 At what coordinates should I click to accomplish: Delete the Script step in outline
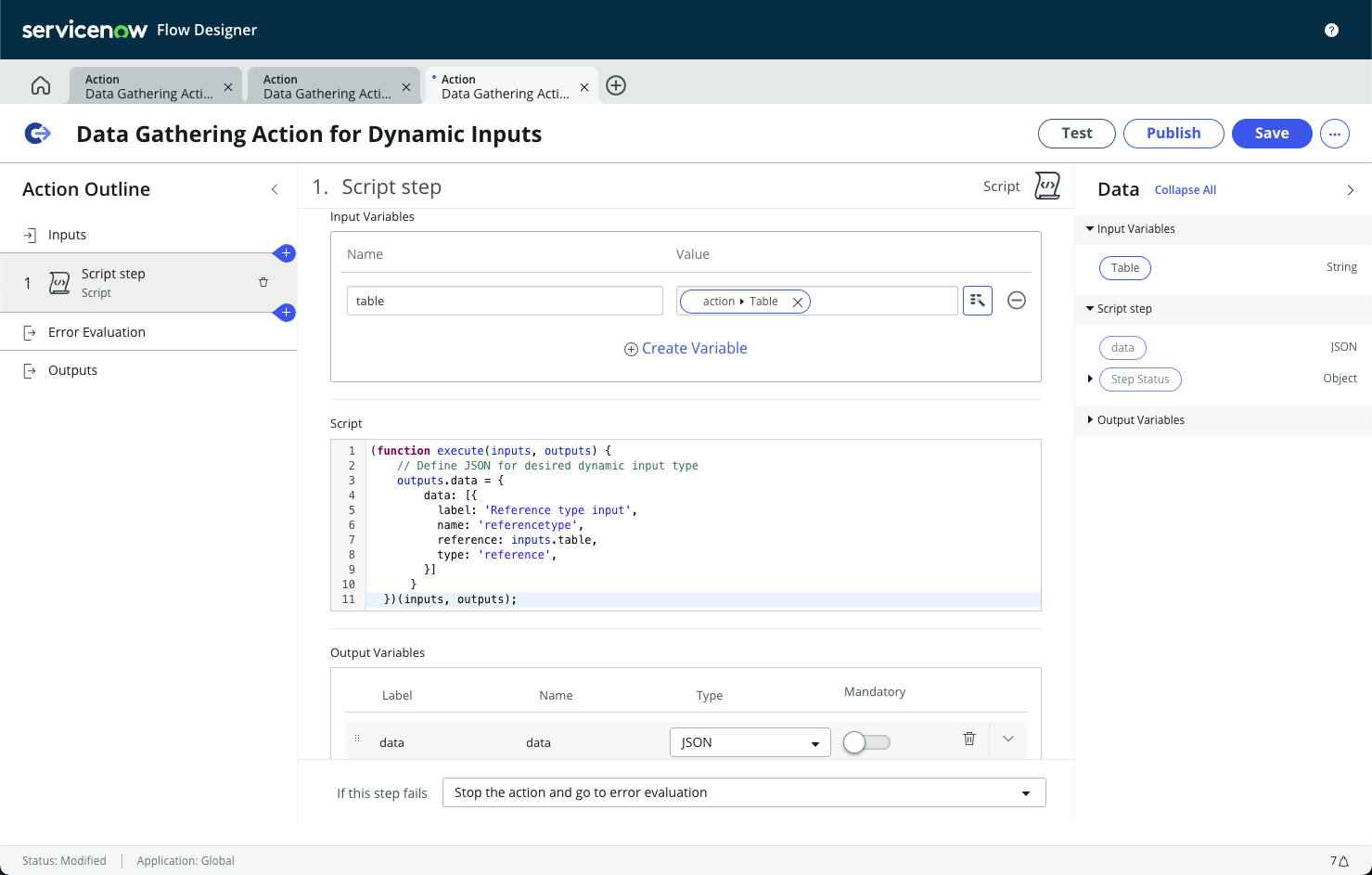[263, 282]
